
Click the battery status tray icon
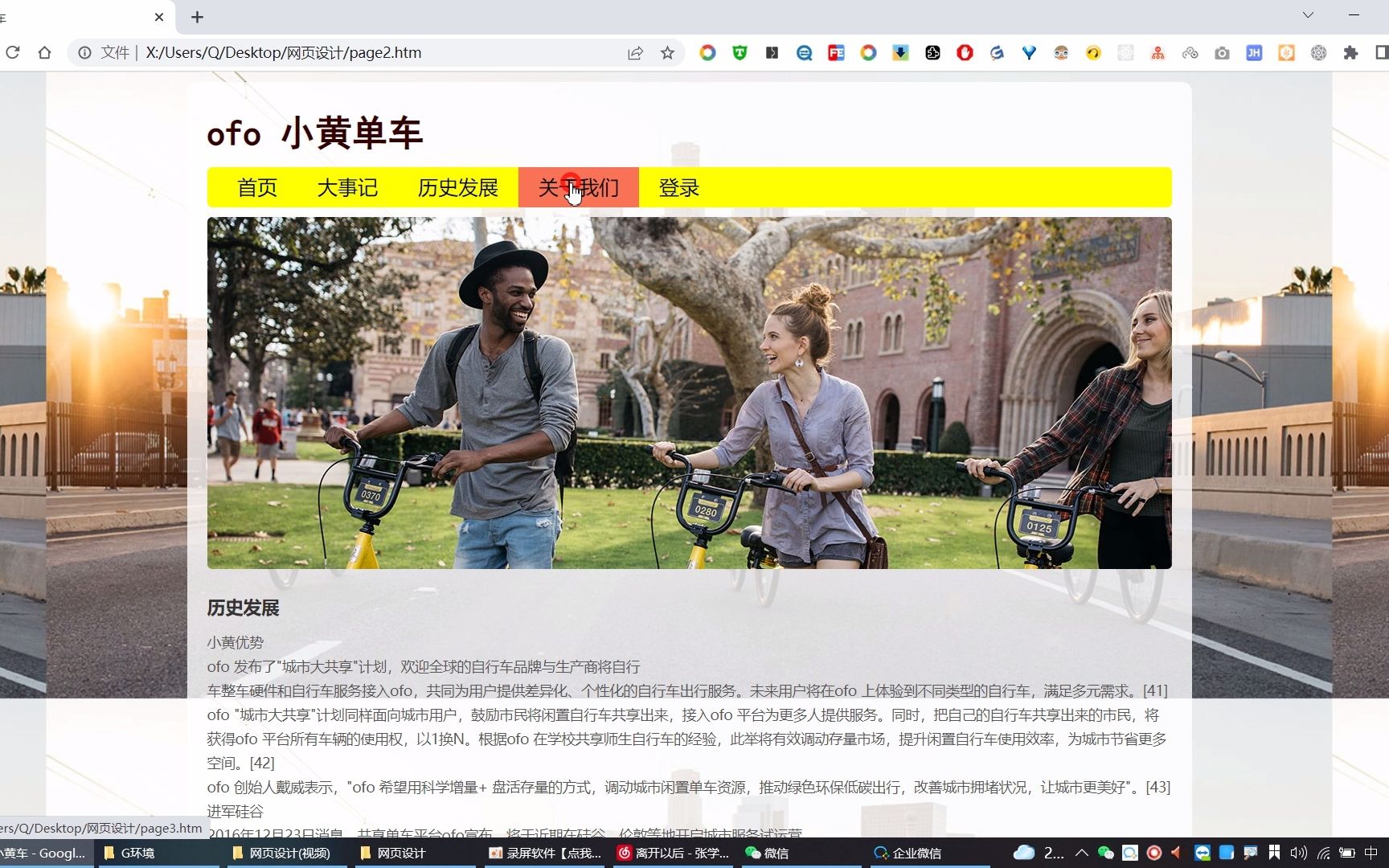[1347, 853]
